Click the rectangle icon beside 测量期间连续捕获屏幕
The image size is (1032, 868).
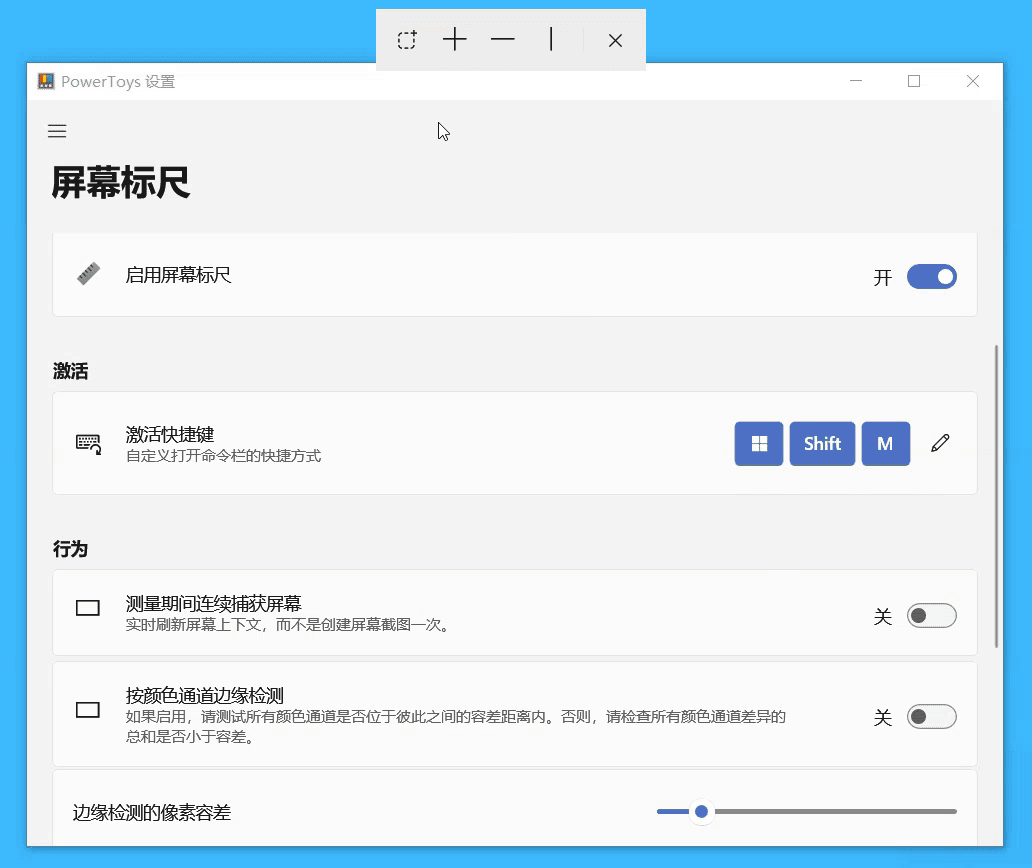[88, 608]
